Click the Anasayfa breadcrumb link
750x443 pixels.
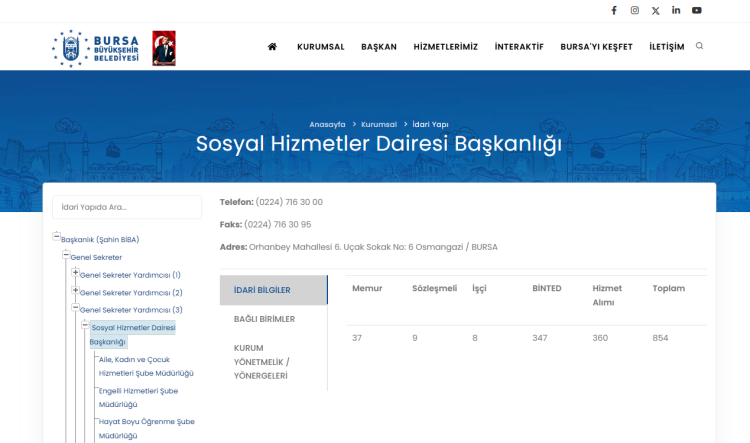(x=328, y=124)
